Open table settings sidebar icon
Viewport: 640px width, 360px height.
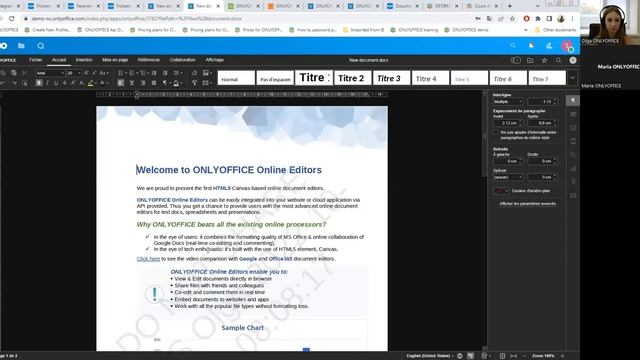[573, 114]
